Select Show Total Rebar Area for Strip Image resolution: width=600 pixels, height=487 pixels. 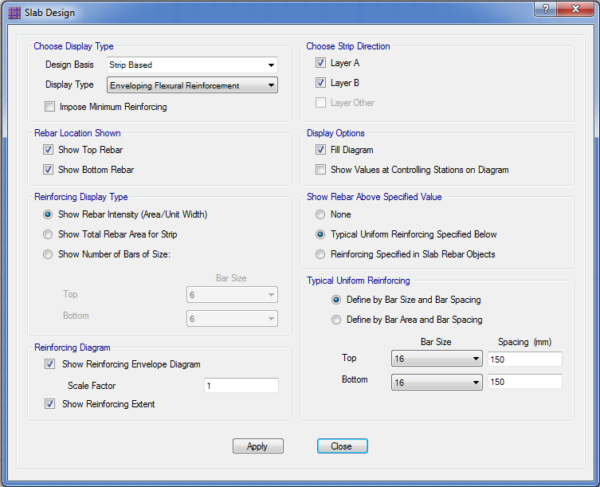click(48, 234)
